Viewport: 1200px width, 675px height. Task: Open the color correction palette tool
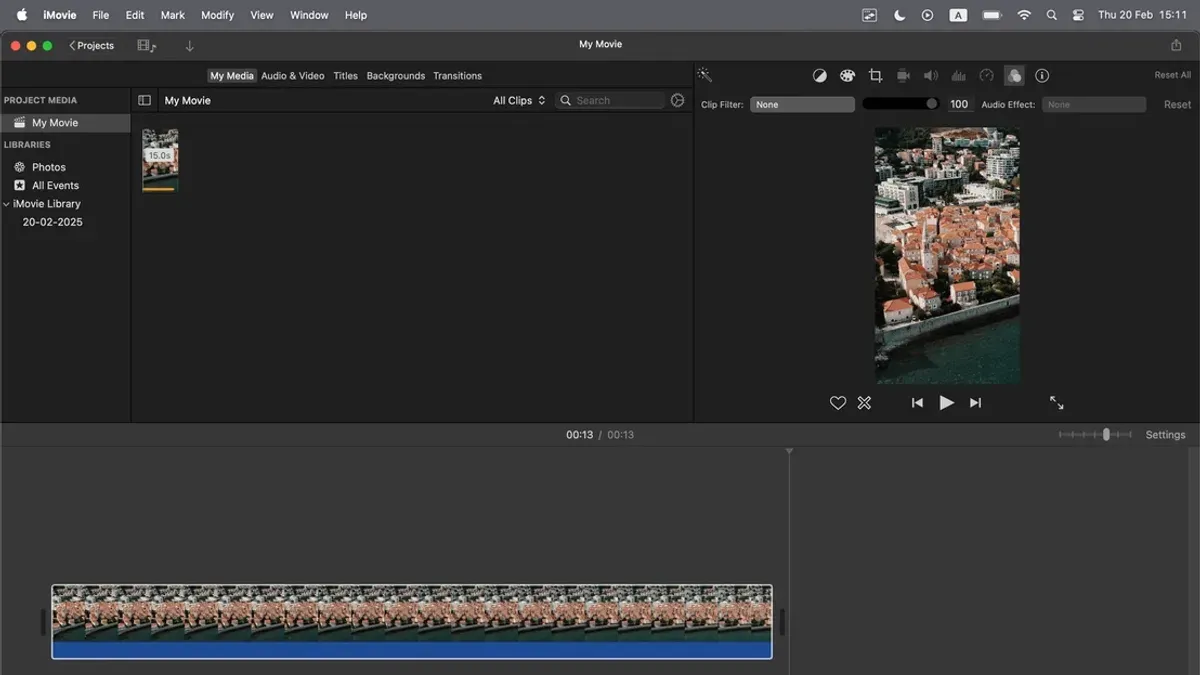[847, 76]
